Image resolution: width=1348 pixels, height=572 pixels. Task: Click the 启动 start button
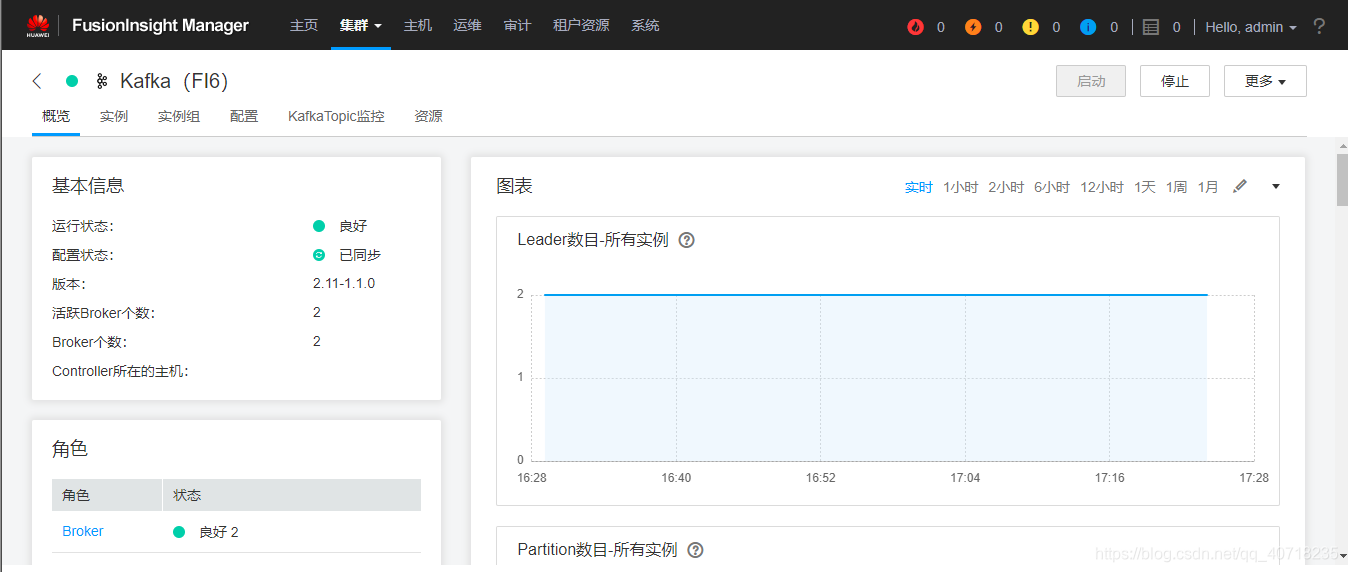point(1091,81)
